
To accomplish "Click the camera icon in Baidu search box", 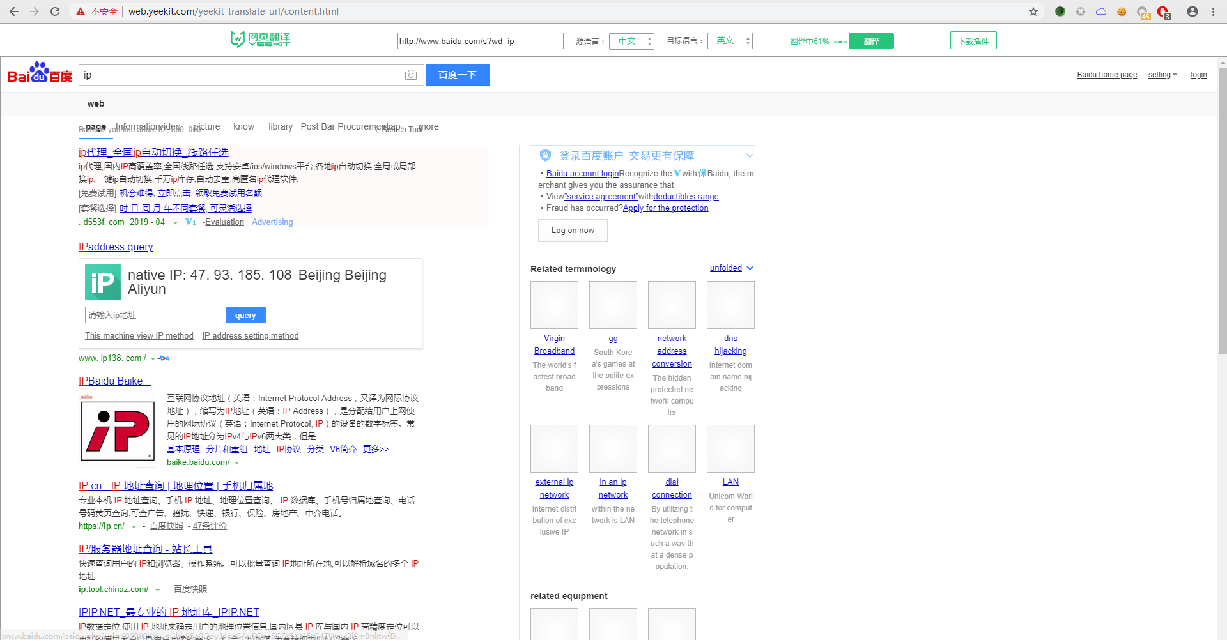I will 411,74.
